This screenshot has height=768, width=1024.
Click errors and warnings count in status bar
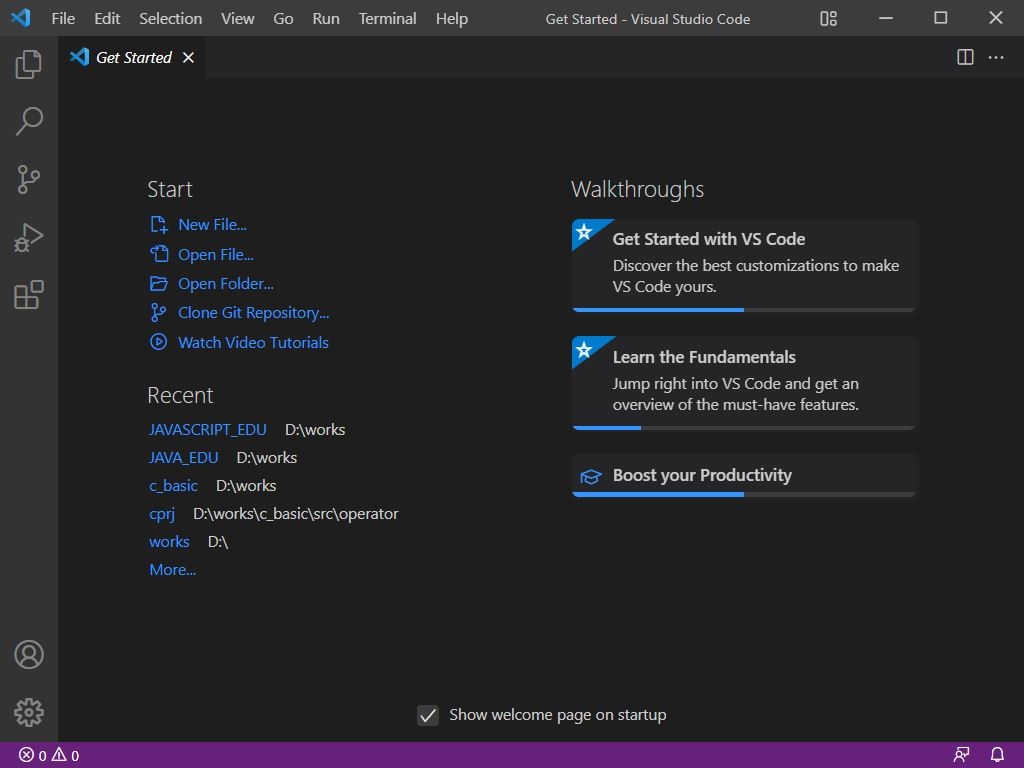pyautogui.click(x=49, y=755)
